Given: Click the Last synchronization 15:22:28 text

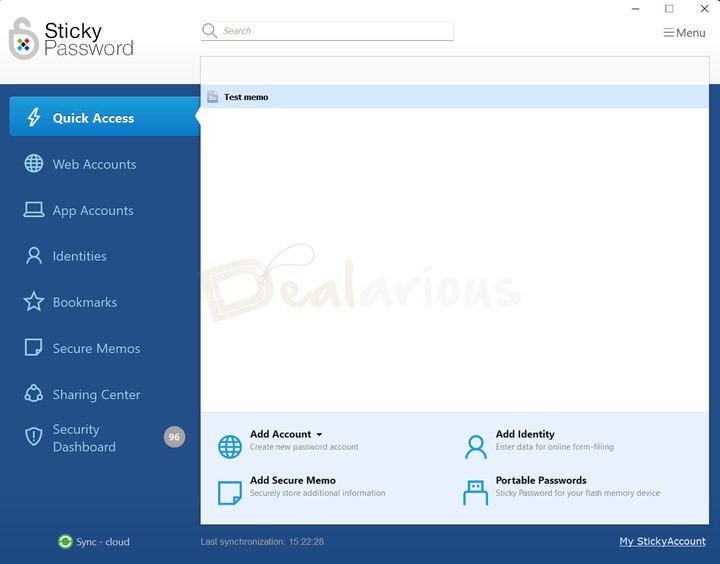Looking at the screenshot, I should pos(262,542).
